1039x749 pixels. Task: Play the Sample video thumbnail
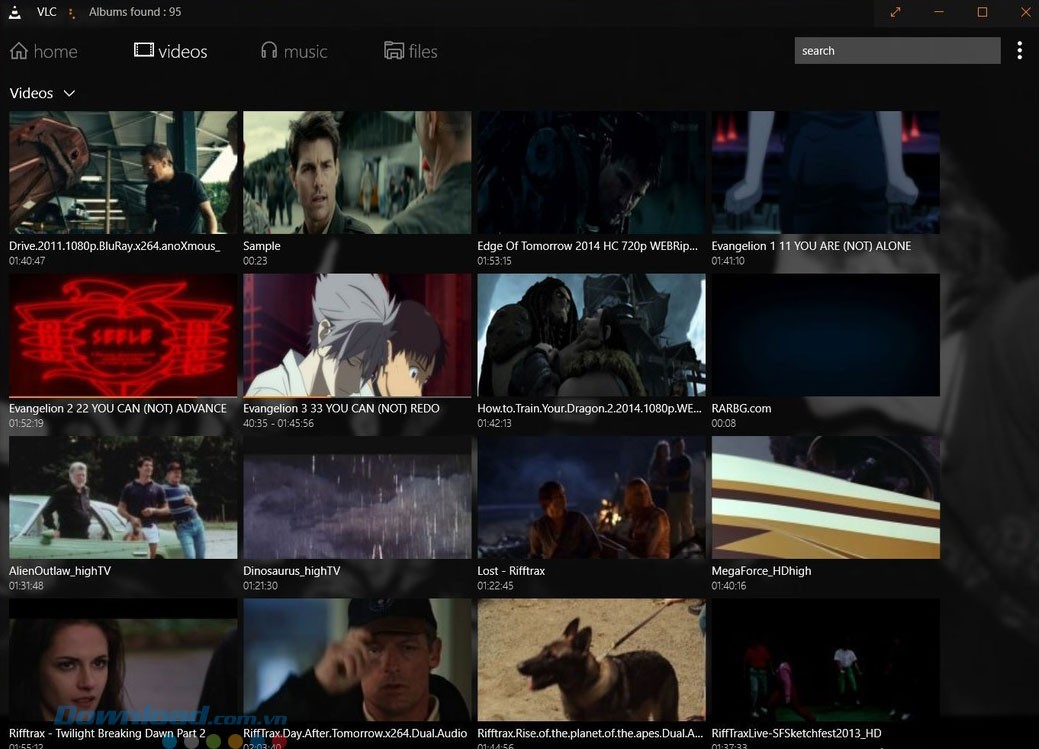(x=357, y=172)
